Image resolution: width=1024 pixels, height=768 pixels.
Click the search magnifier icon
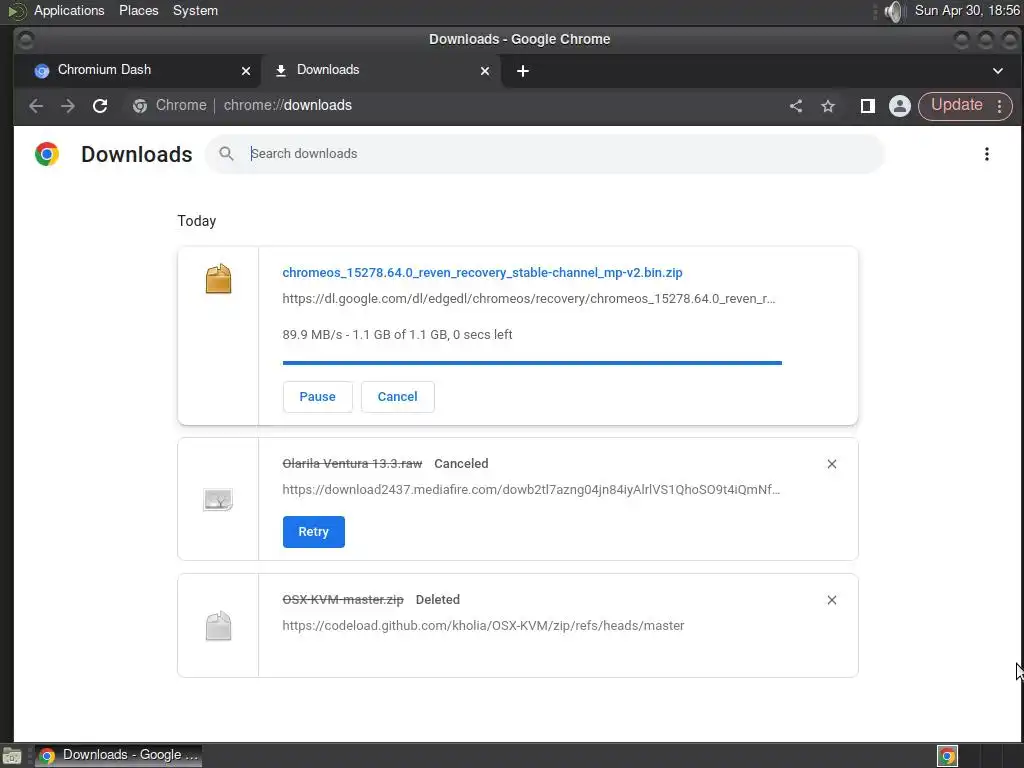(x=226, y=153)
